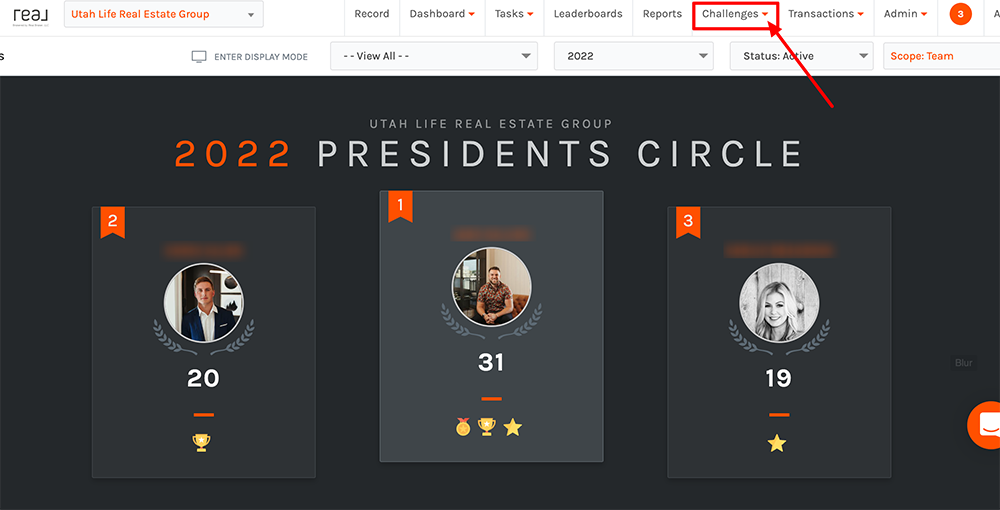Click the trophy icon under score 20
The height and width of the screenshot is (510, 1000).
[x=202, y=442]
